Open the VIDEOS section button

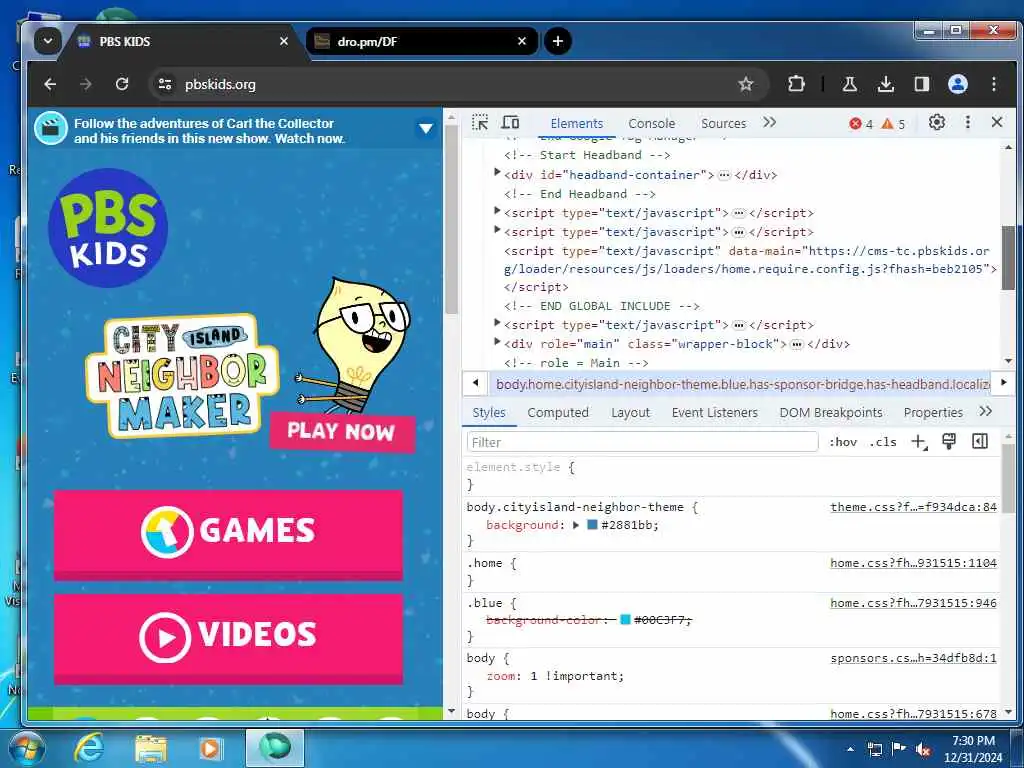click(228, 638)
